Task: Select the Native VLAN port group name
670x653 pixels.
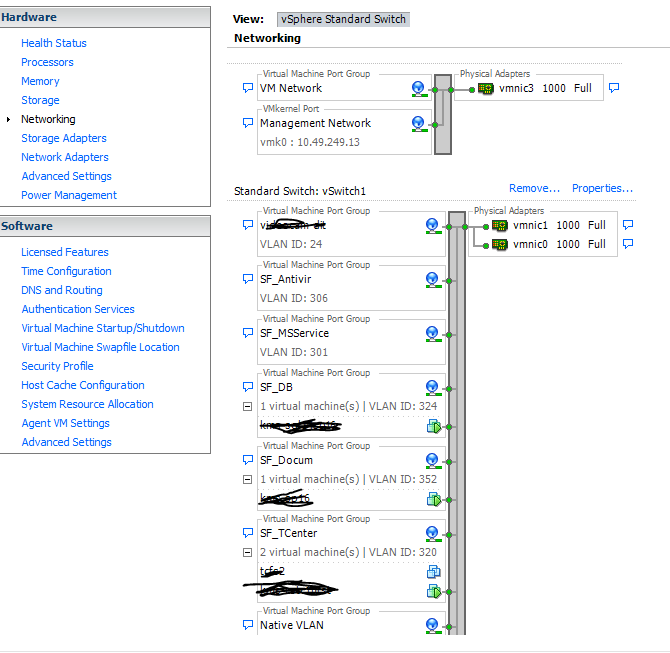Action: [292, 625]
